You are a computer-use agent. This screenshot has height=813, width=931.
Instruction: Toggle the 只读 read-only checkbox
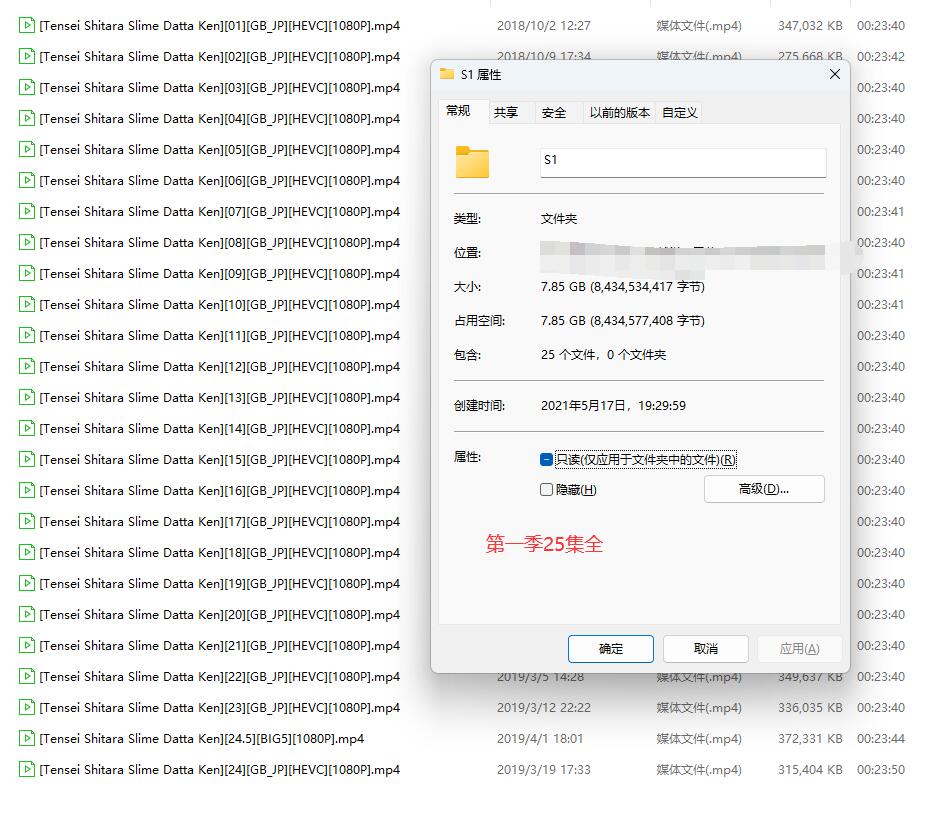546,460
